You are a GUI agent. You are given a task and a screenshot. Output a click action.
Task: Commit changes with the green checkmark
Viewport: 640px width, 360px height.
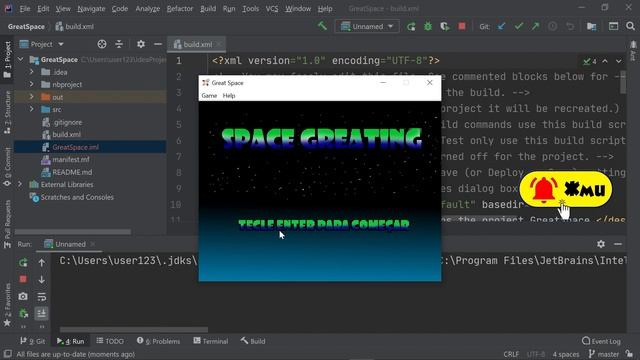coord(518,27)
